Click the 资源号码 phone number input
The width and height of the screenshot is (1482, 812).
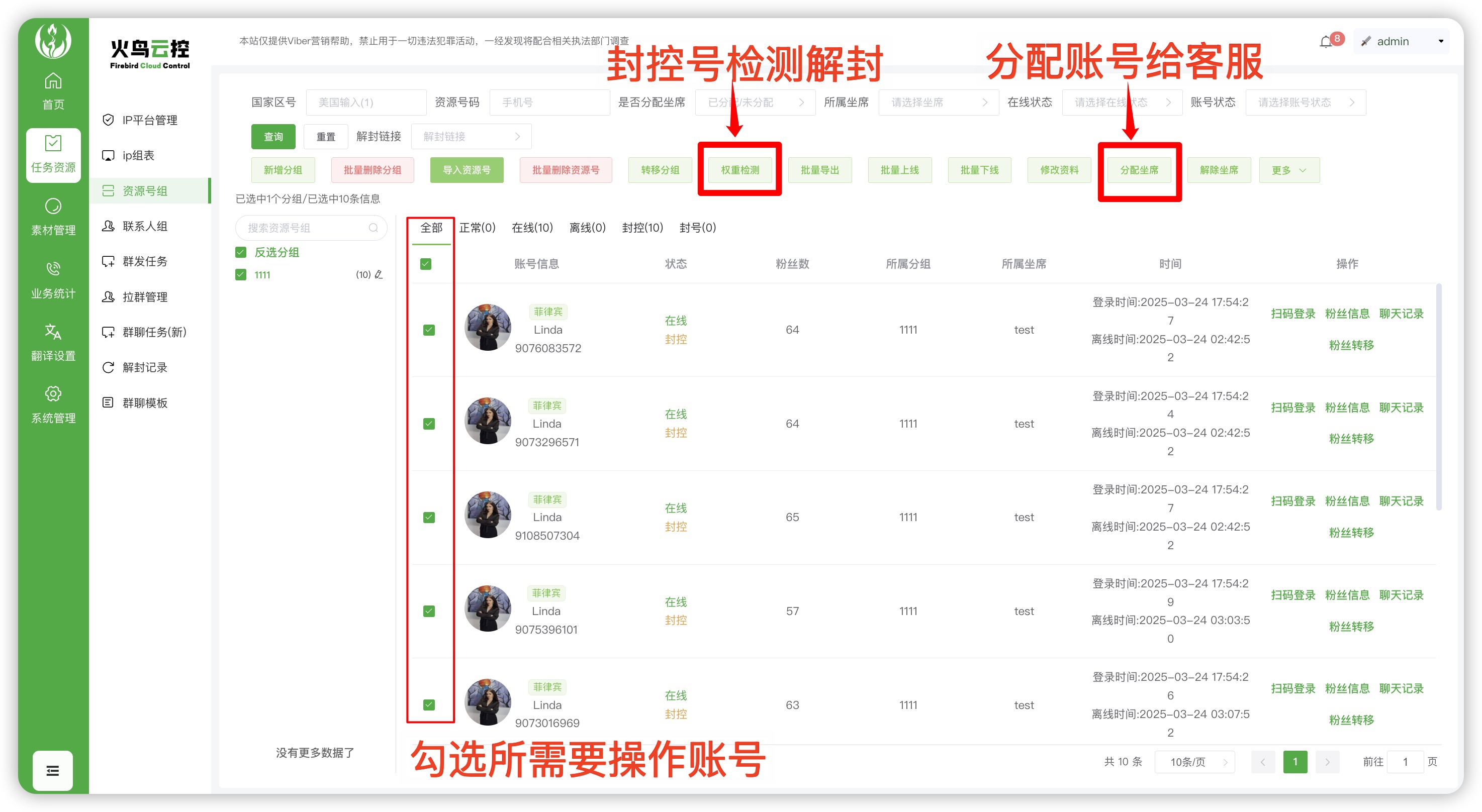tap(549, 103)
